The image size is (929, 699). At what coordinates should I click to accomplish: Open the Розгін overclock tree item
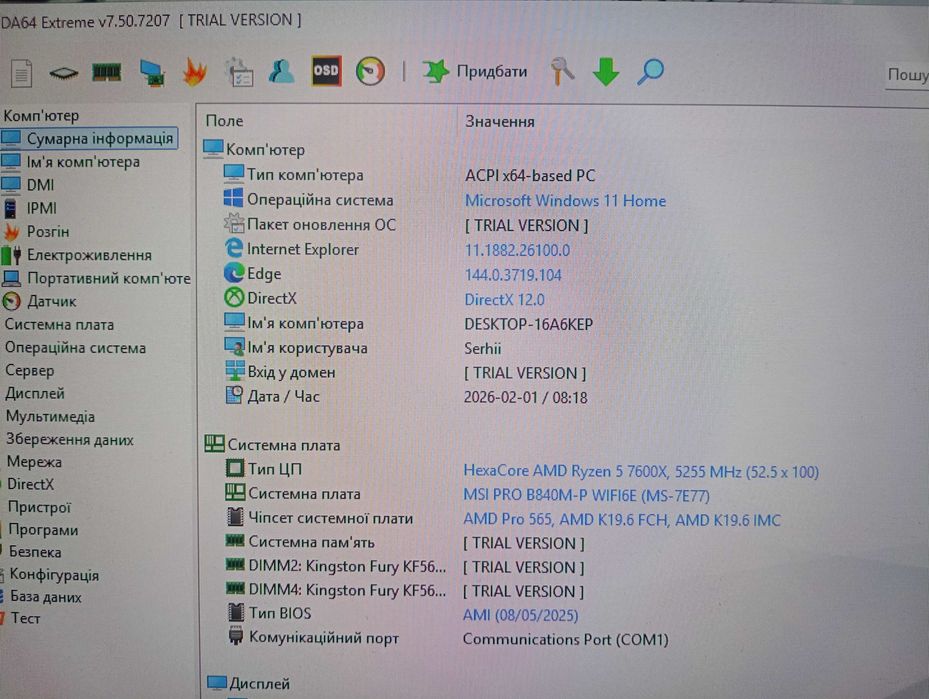tap(36, 232)
